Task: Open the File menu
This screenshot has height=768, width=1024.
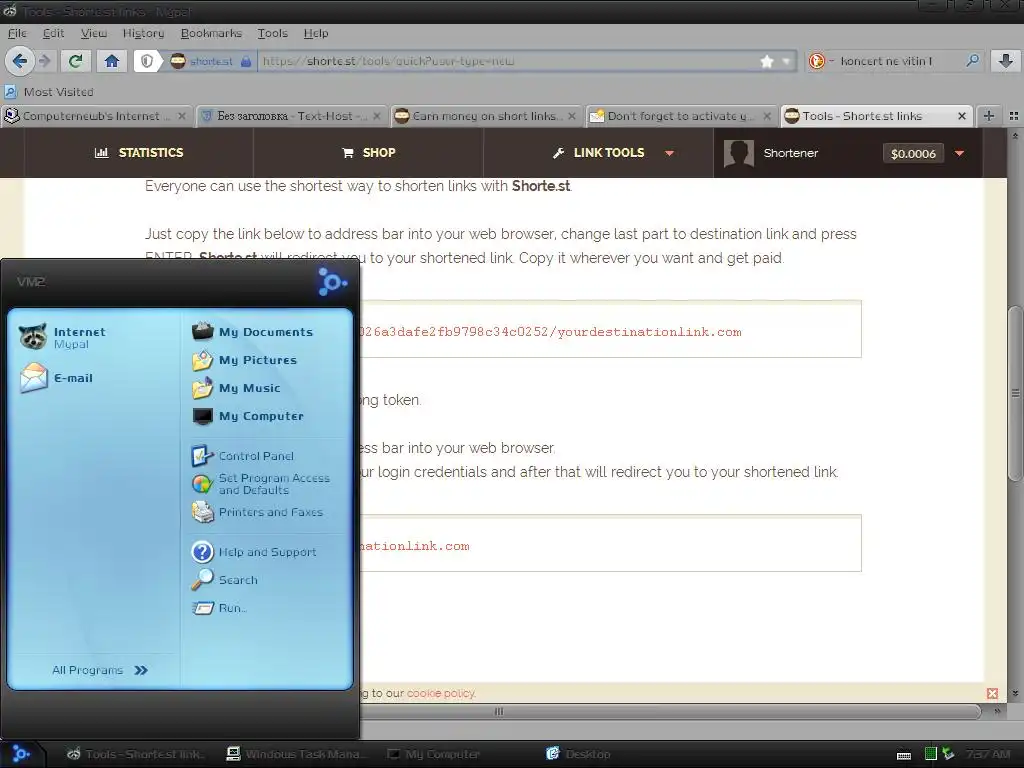Action: (x=17, y=33)
